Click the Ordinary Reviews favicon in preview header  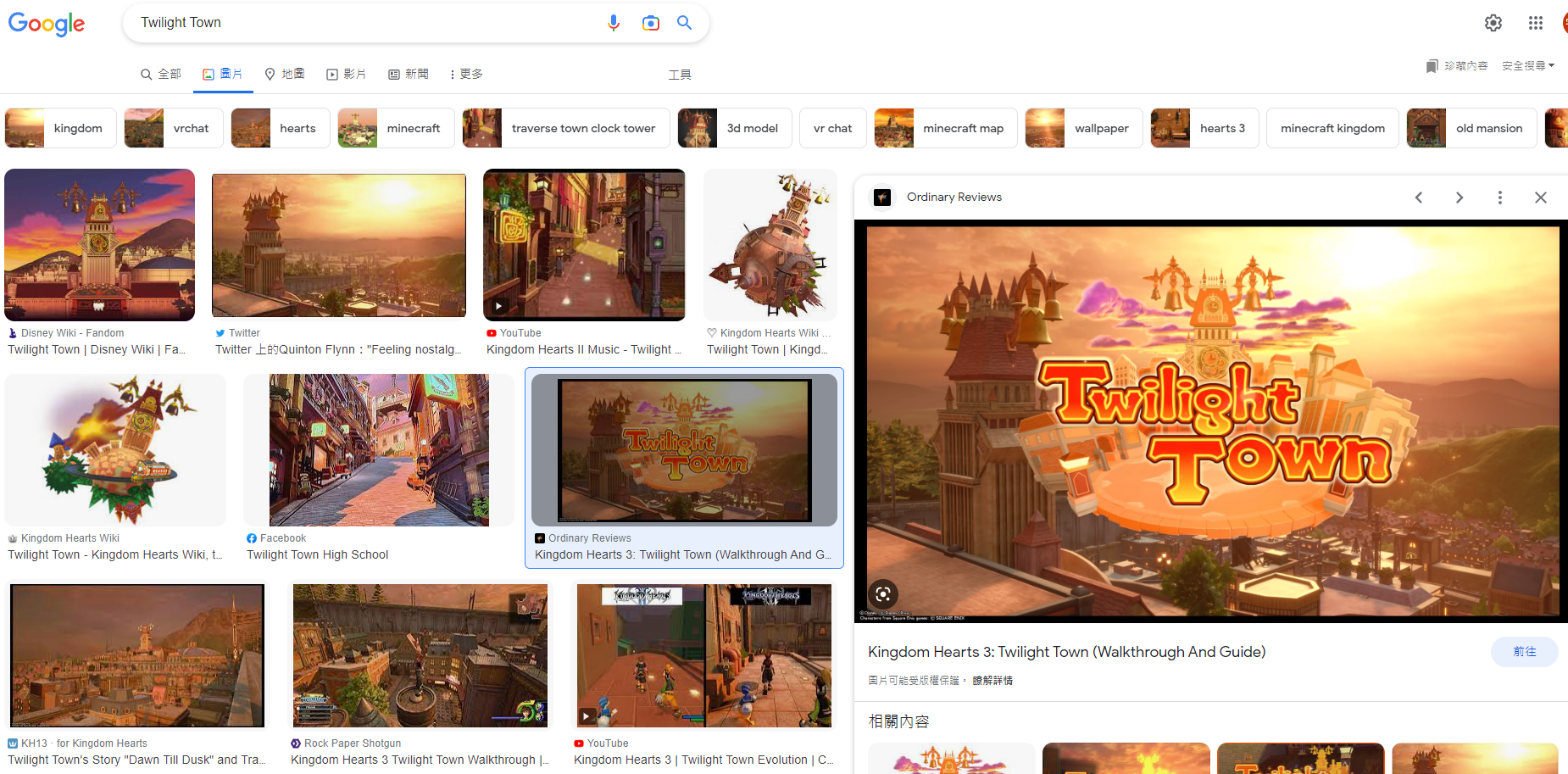coord(882,198)
